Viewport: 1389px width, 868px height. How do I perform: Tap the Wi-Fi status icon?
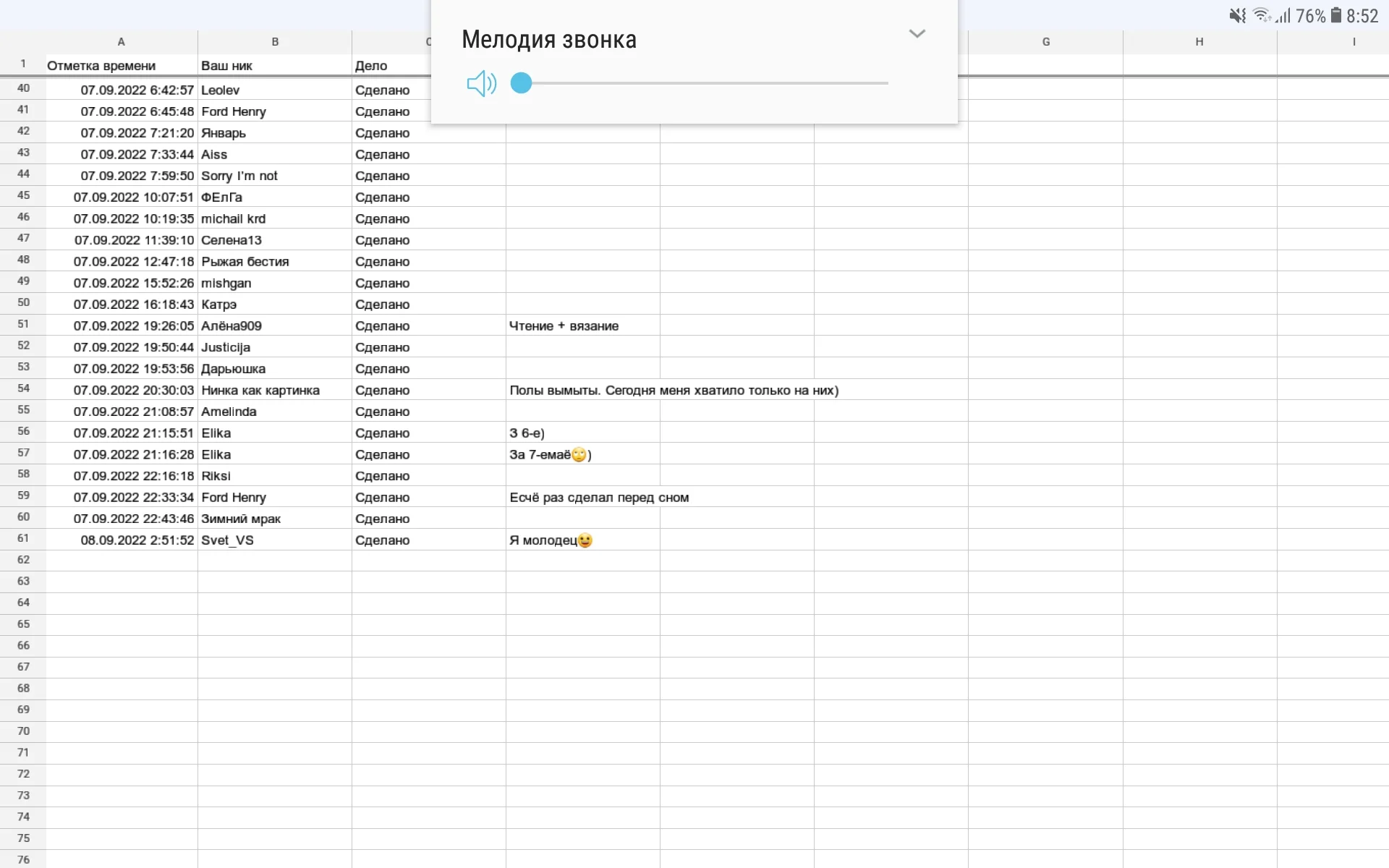(1262, 16)
